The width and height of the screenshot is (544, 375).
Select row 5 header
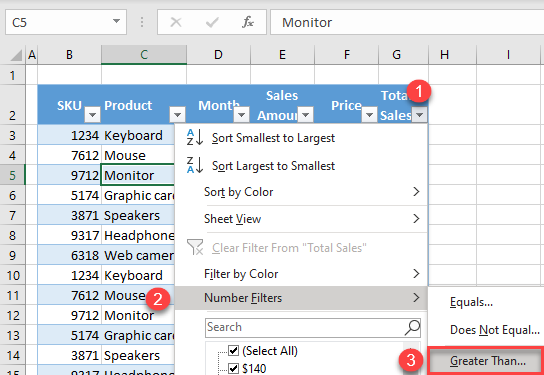(12, 175)
